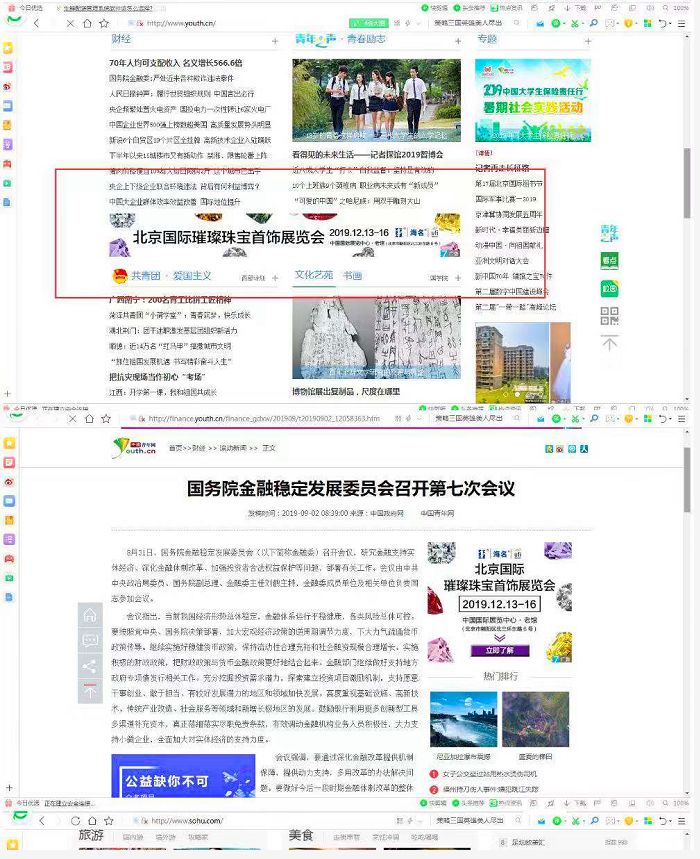Open the hamburger menu in the finance article window
700x859 pixels.
click(x=681, y=419)
